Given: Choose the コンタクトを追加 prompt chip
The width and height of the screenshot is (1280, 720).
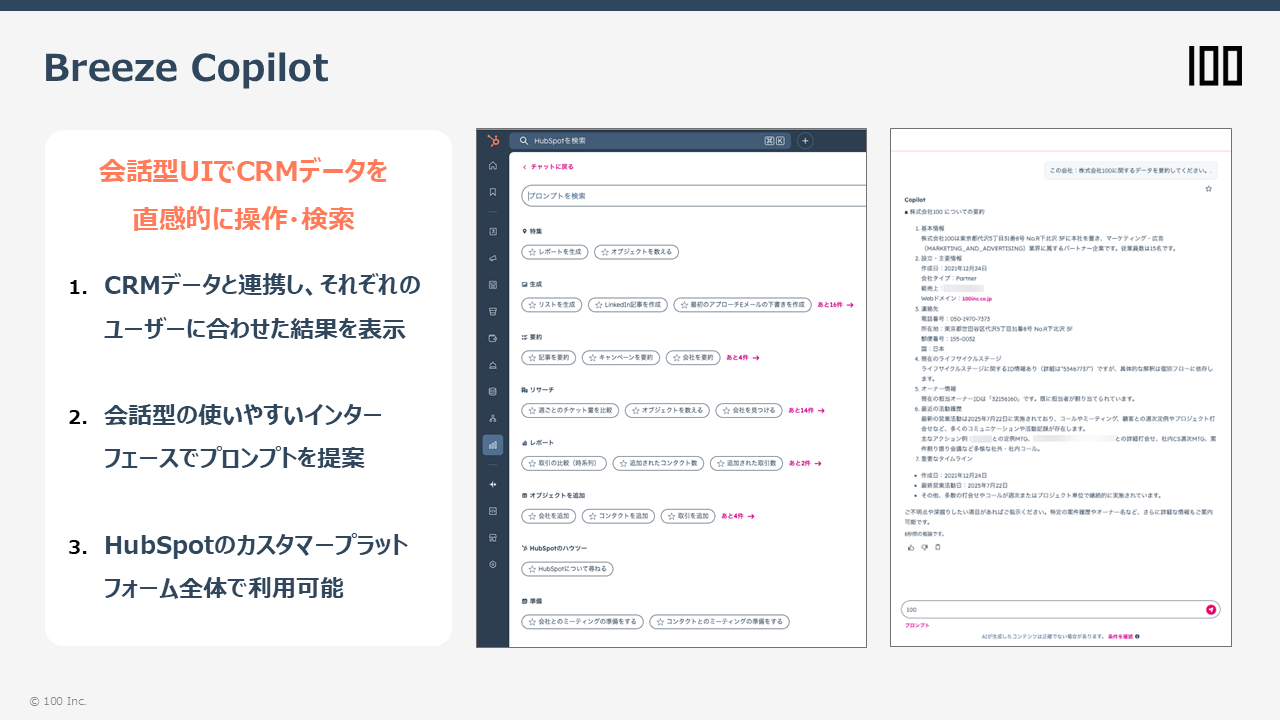Looking at the screenshot, I should tap(617, 516).
